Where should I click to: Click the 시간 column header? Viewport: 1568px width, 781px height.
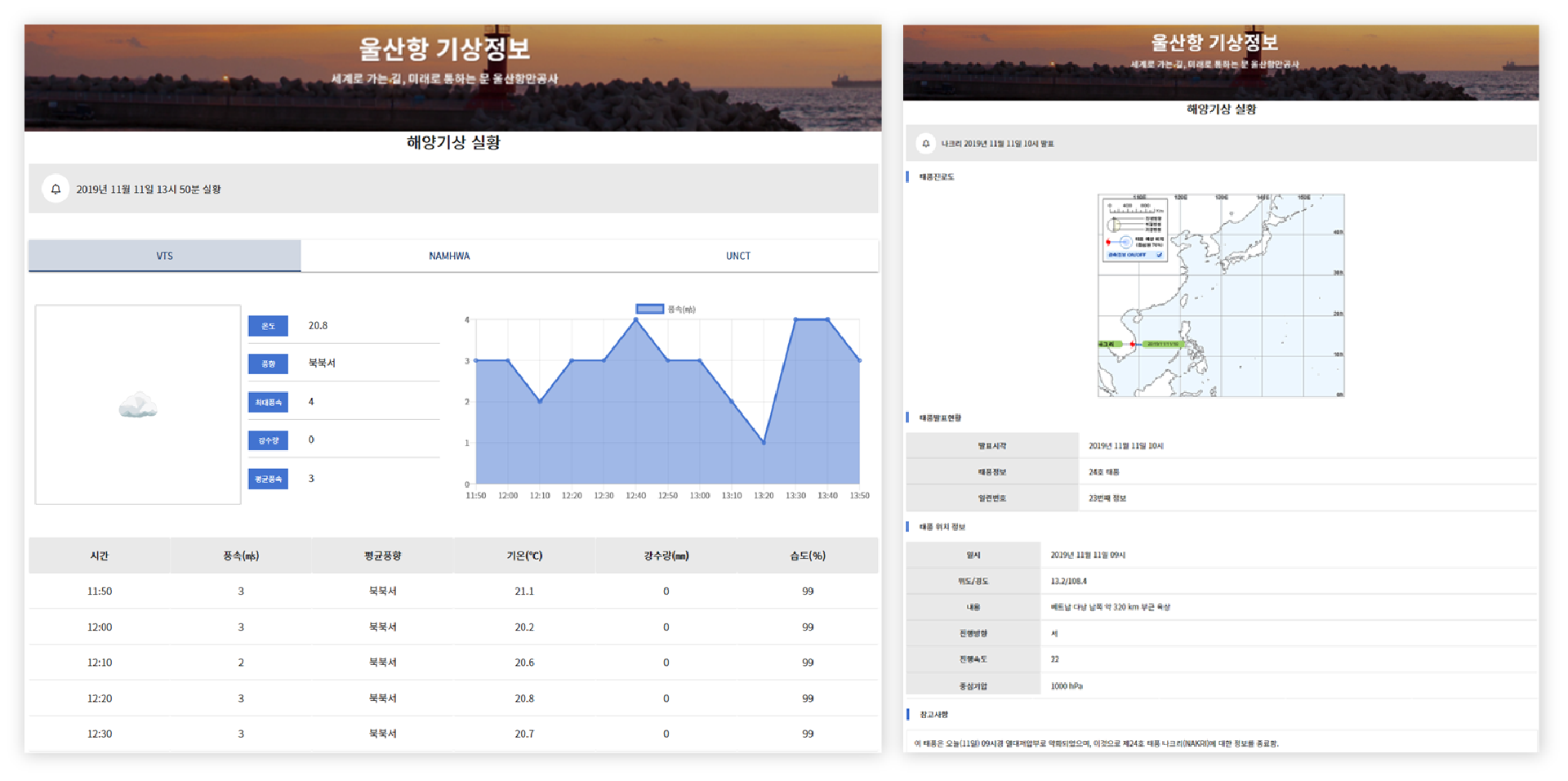[x=100, y=556]
